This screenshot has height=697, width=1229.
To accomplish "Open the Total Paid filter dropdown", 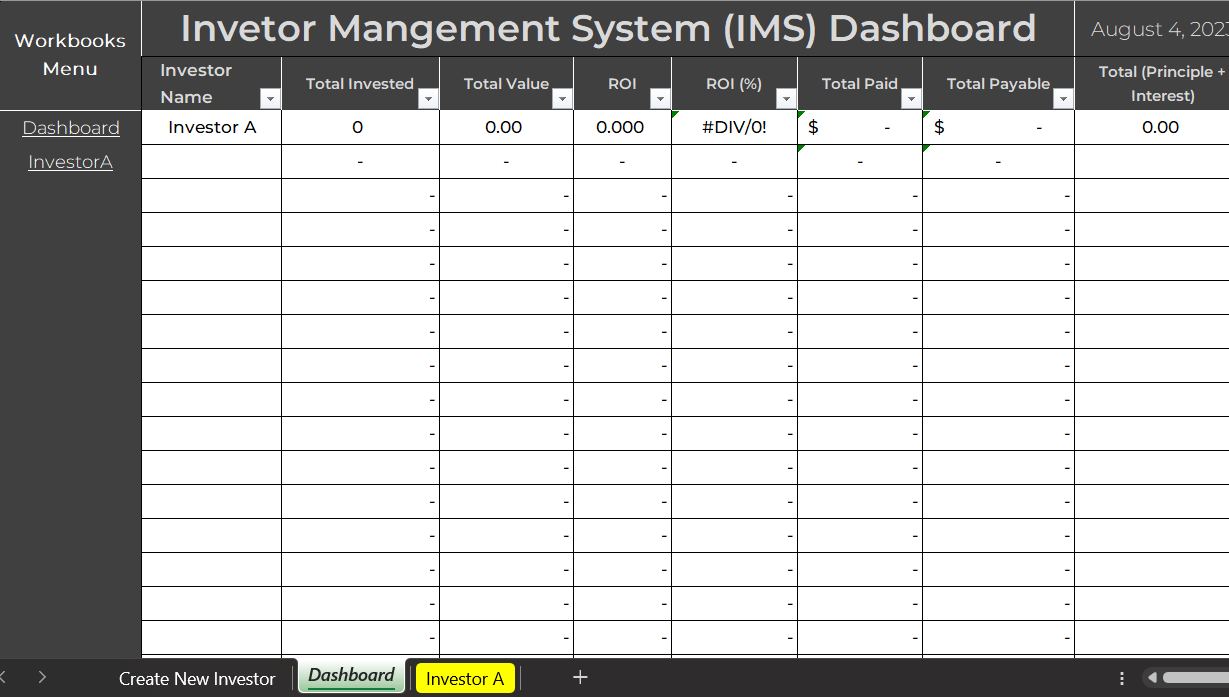I will [x=911, y=98].
